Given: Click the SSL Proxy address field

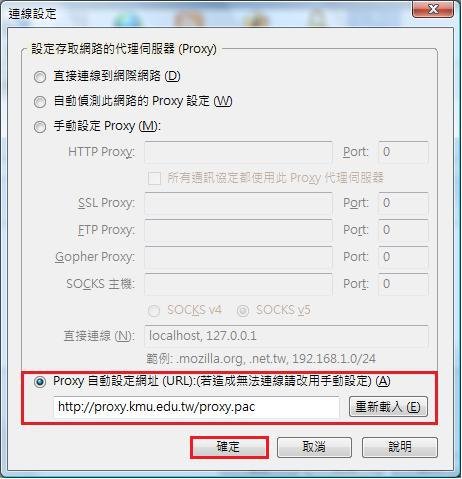Looking at the screenshot, I should (239, 203).
